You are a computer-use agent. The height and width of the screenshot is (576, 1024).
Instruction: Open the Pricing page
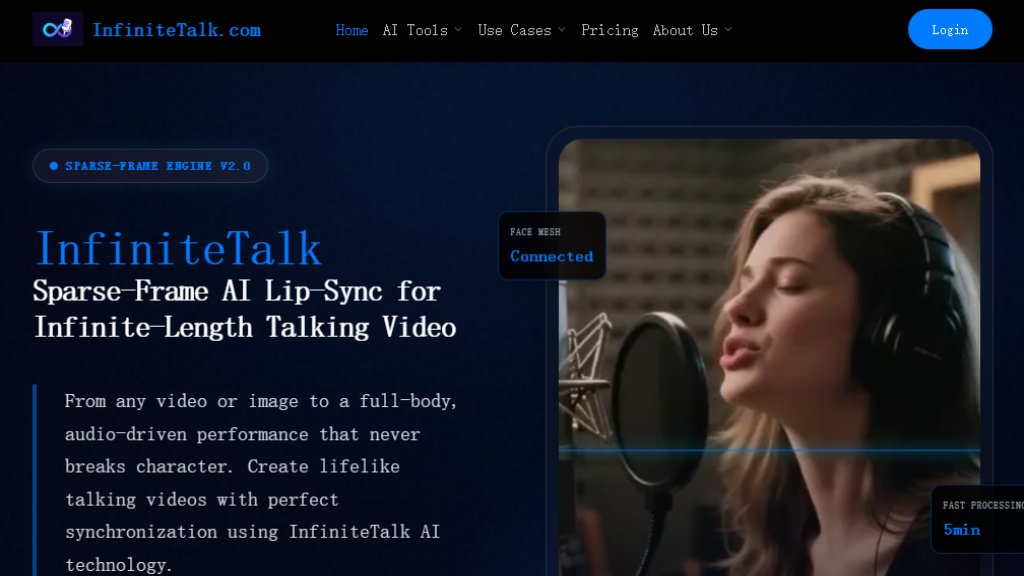[609, 30]
